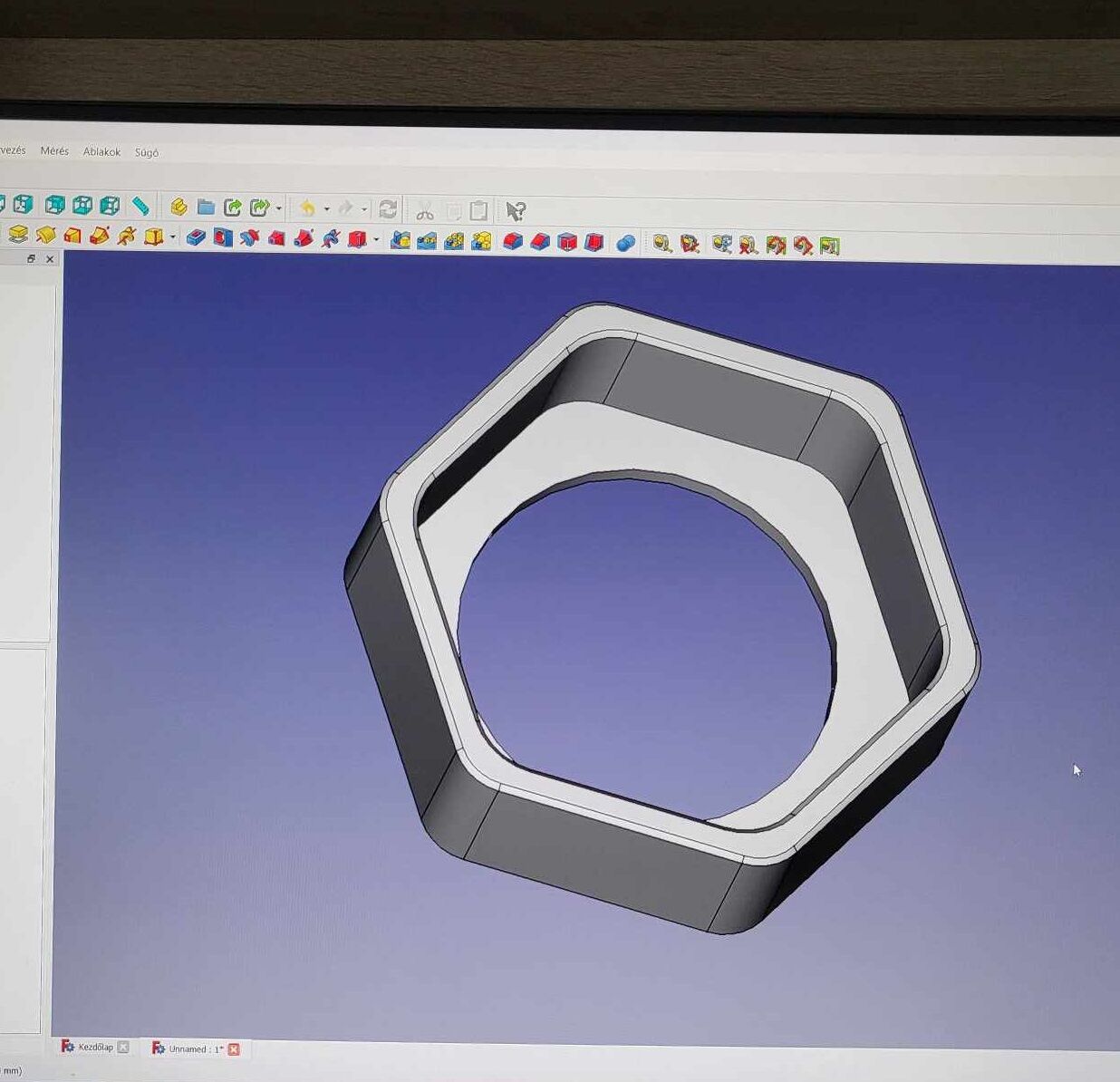Apply the Polar pattern feature
The width and height of the screenshot is (1120, 1082).
pos(454,241)
